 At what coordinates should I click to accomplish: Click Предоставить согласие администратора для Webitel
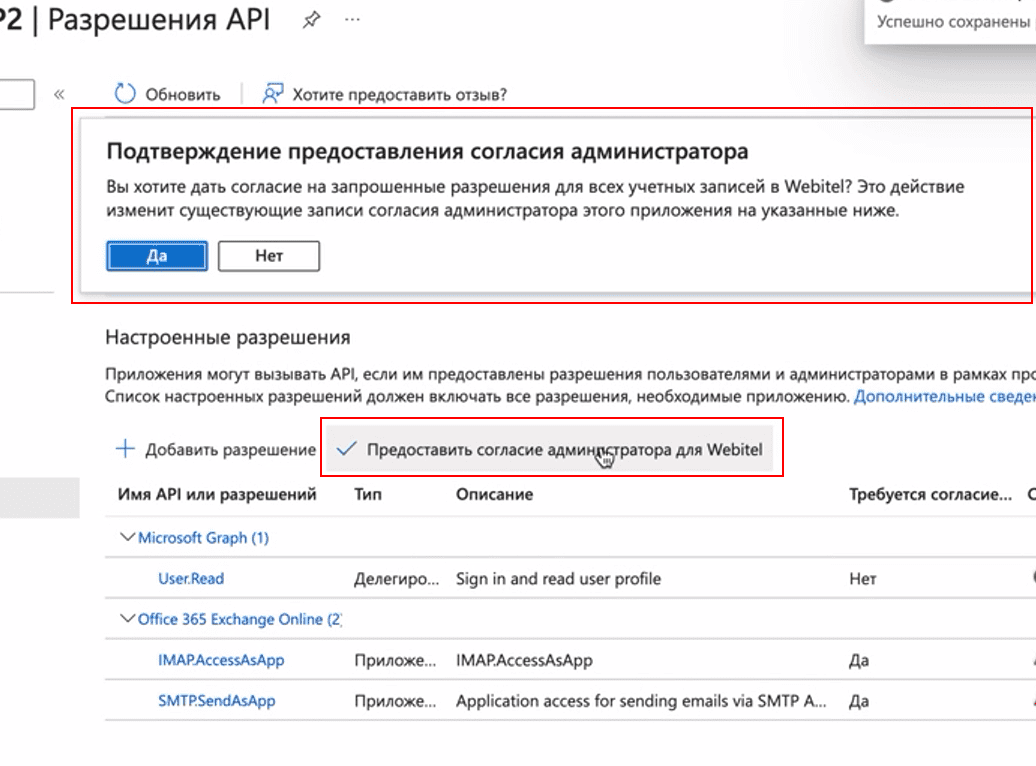pyautogui.click(x=550, y=449)
